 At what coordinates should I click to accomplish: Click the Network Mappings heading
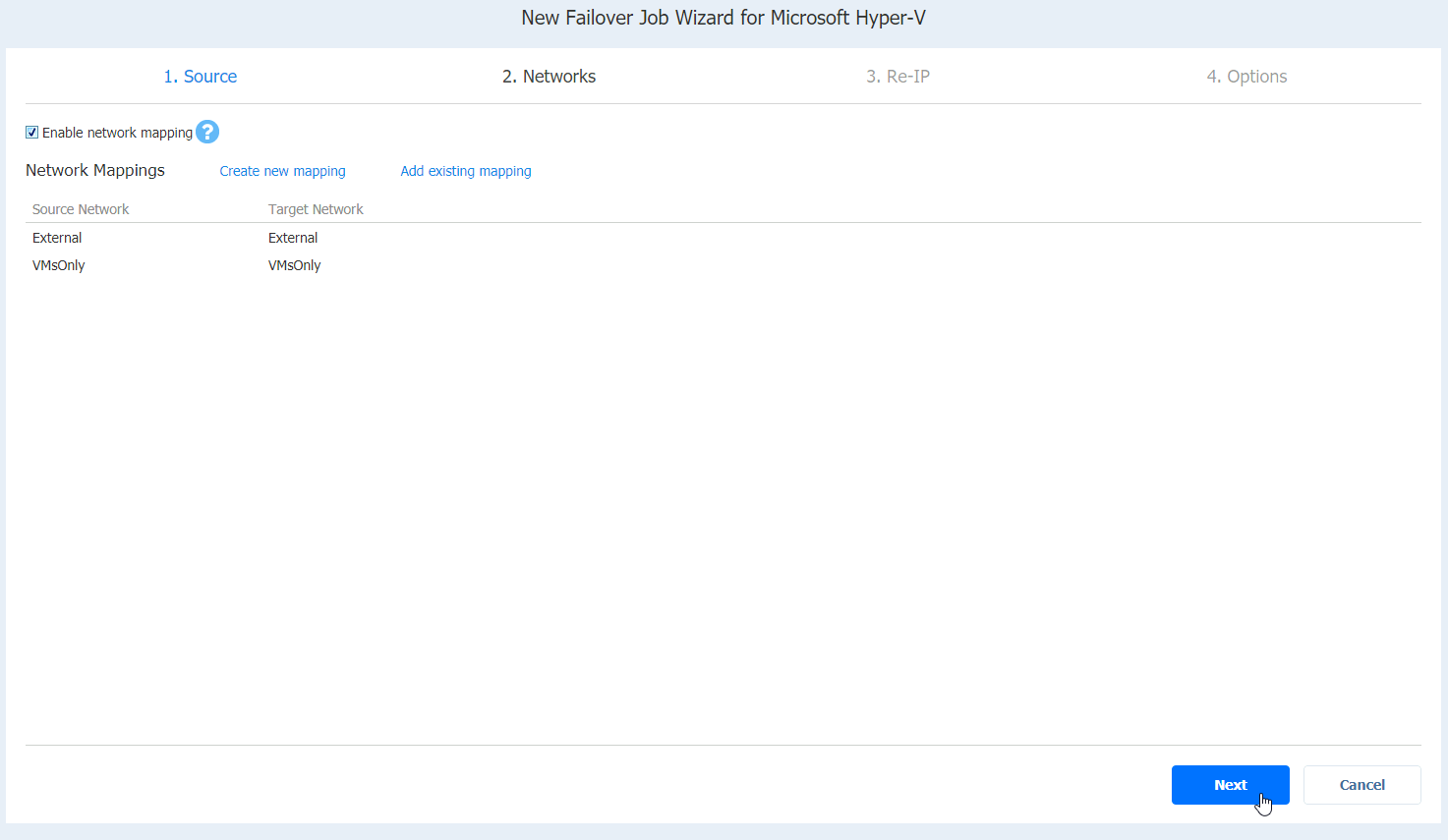[x=95, y=170]
